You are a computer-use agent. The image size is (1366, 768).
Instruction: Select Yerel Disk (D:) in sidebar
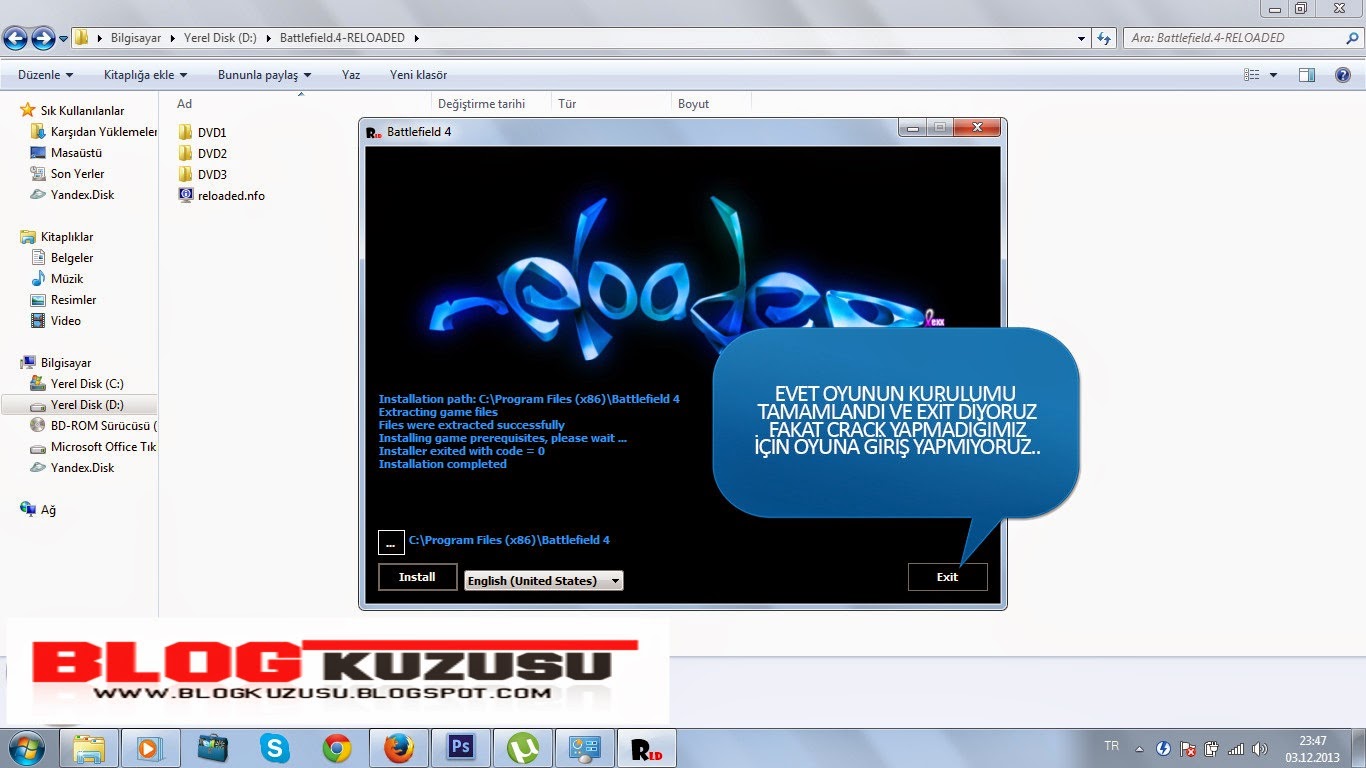(79, 405)
